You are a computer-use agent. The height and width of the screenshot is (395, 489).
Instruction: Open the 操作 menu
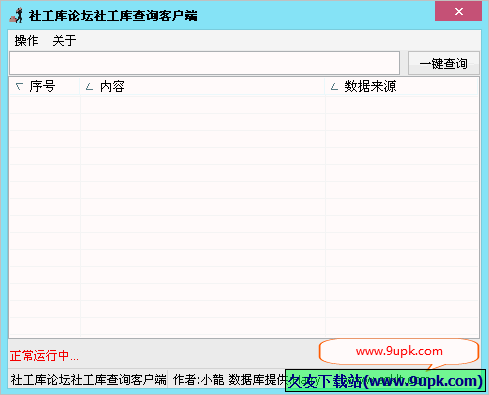tap(26, 41)
